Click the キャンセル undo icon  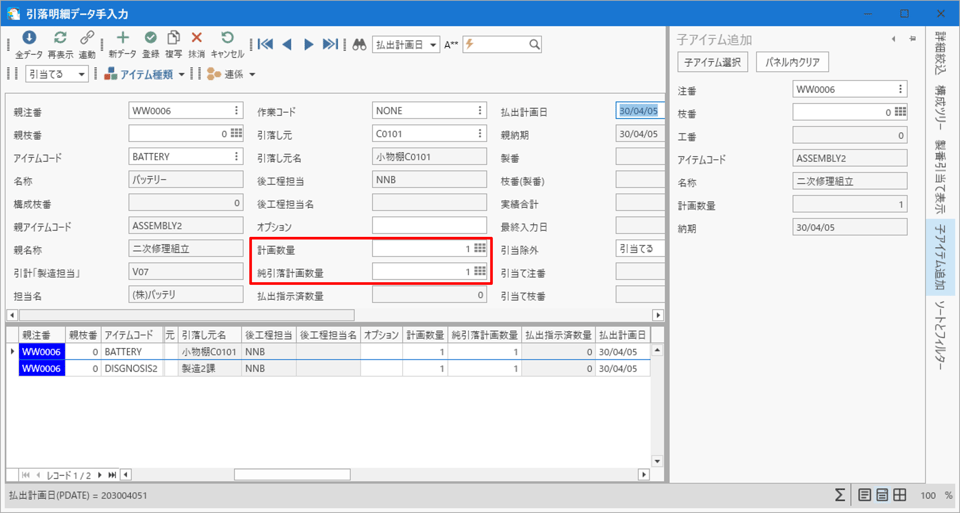click(227, 39)
